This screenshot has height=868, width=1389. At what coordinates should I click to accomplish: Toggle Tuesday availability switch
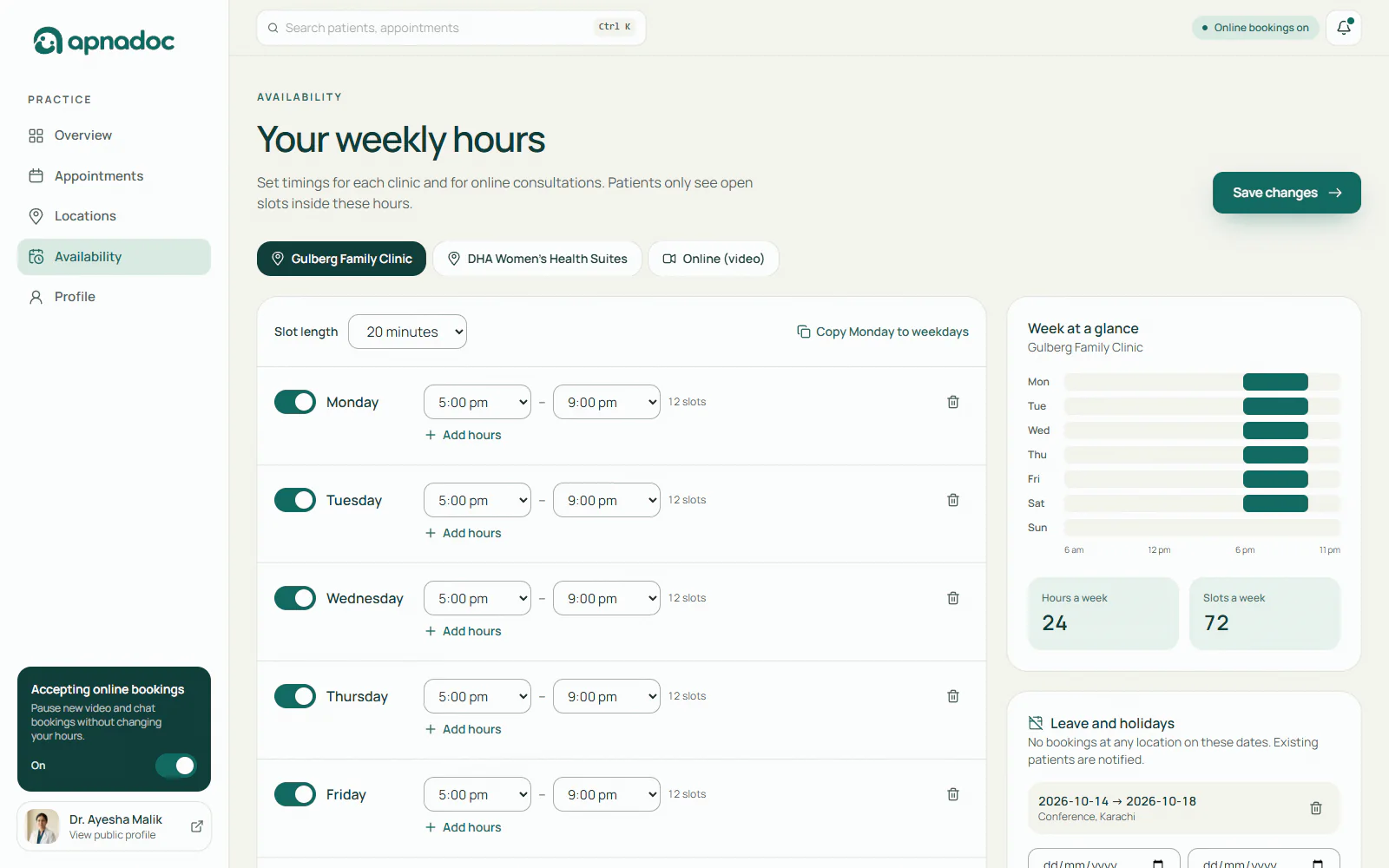pos(295,500)
